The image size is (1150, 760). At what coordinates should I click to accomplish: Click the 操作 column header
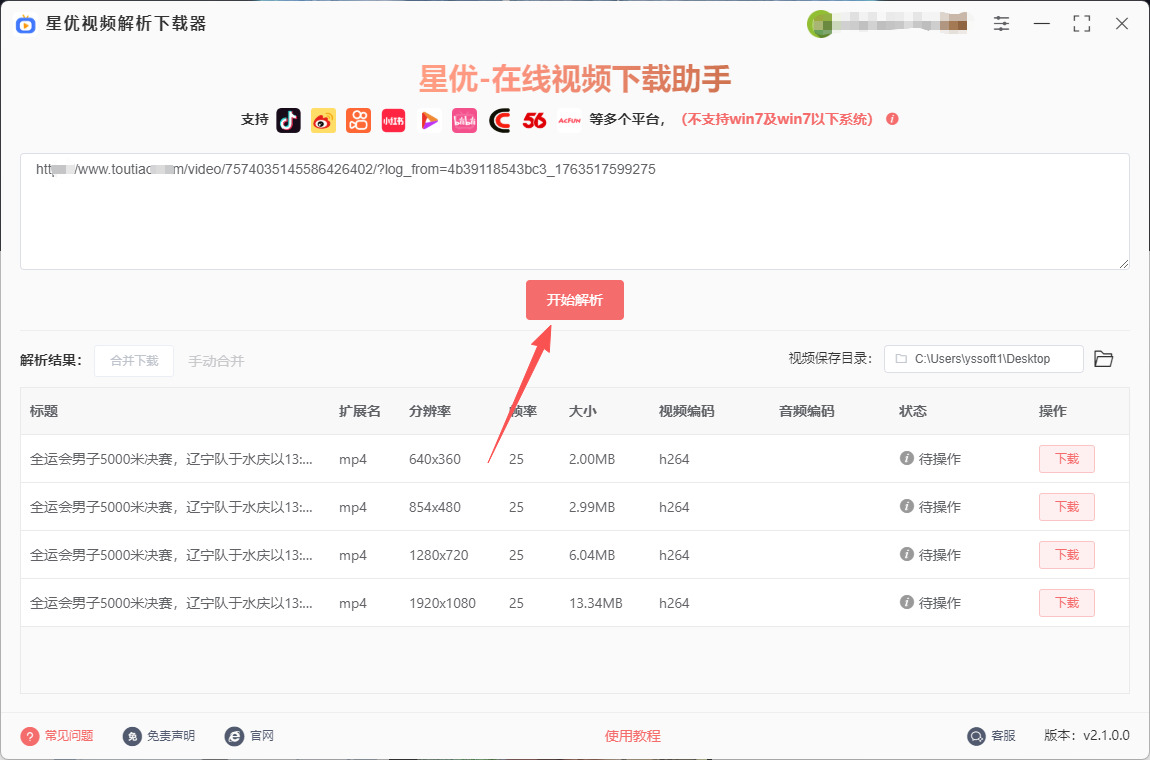click(1052, 411)
